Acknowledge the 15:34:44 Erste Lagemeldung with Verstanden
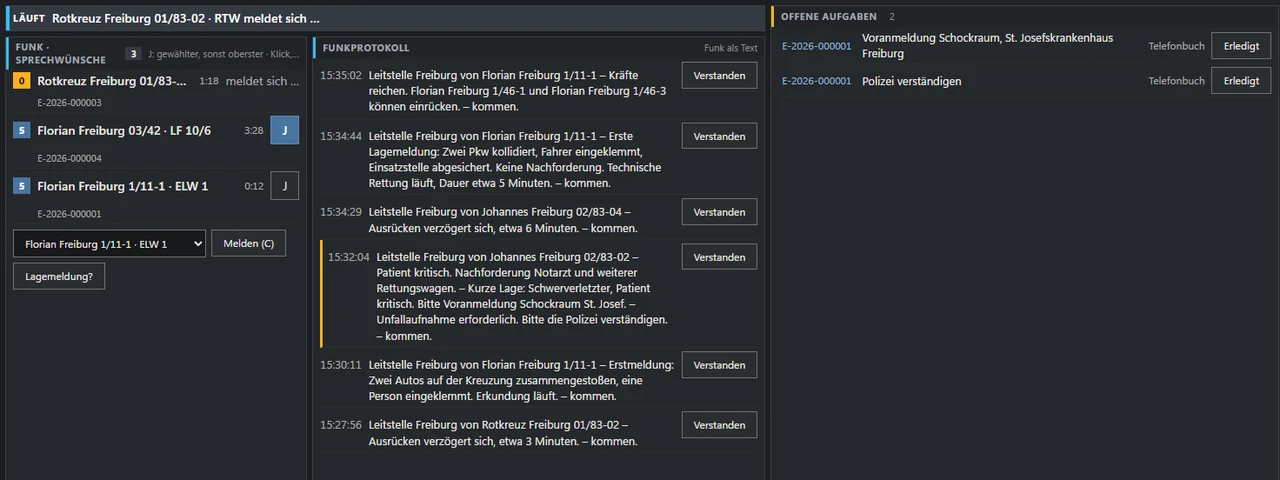The height and width of the screenshot is (480, 1280). coord(719,136)
